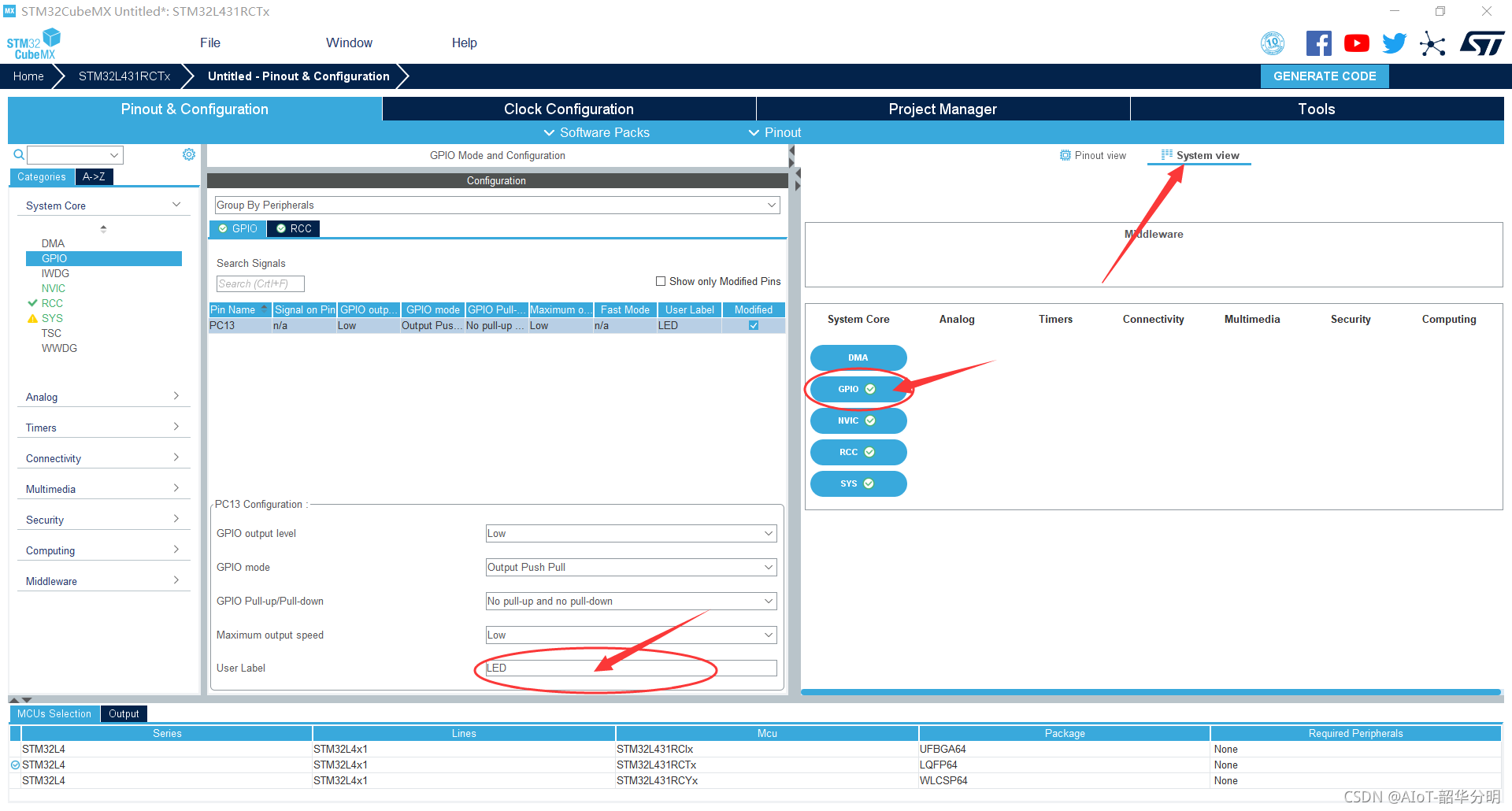This screenshot has width=1512, height=811.
Task: Click the NVIC button in System view
Action: point(858,420)
